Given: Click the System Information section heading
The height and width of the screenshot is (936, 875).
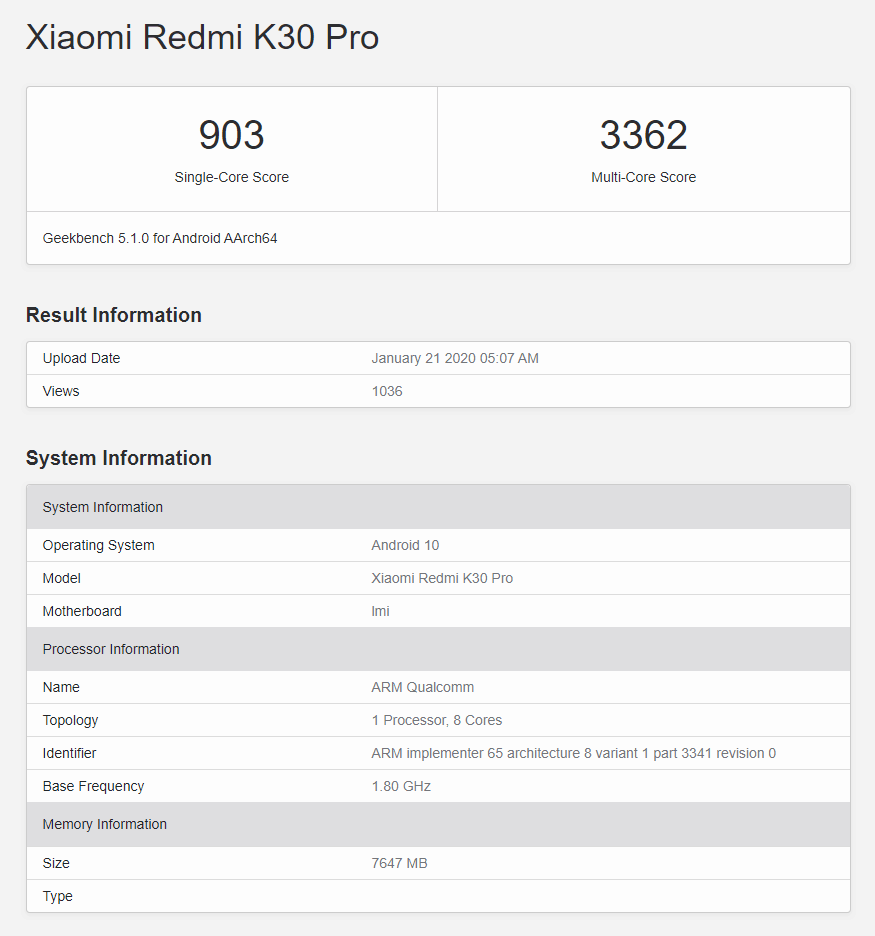Looking at the screenshot, I should click(x=119, y=458).
